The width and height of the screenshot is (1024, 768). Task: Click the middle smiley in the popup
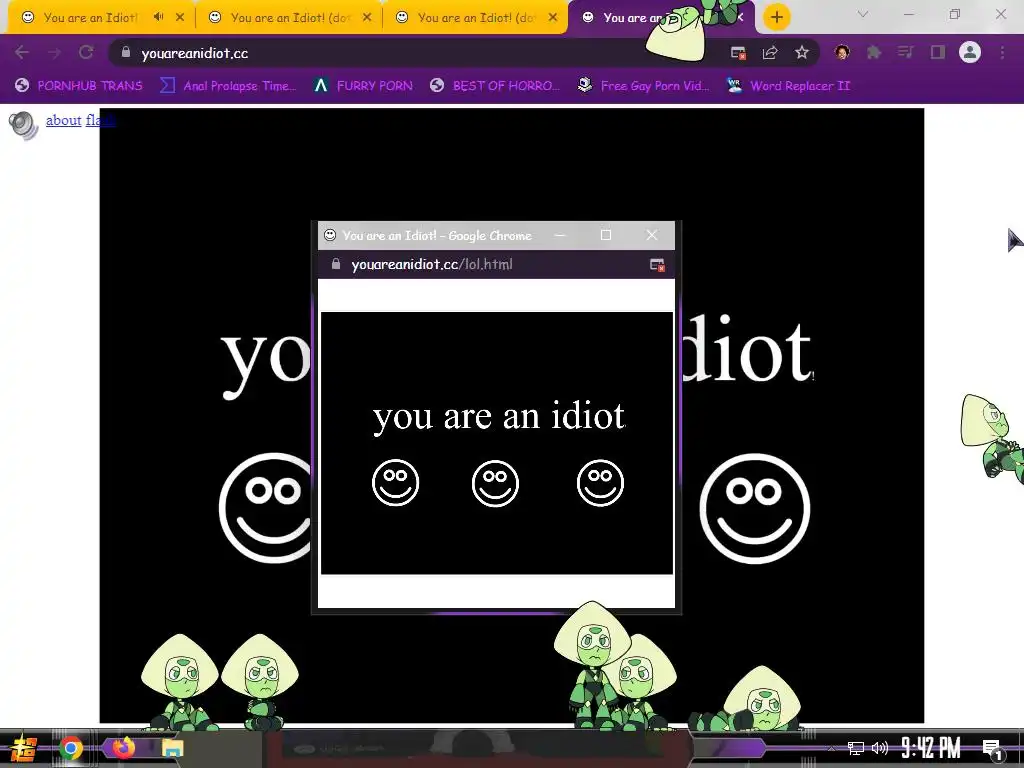point(495,484)
